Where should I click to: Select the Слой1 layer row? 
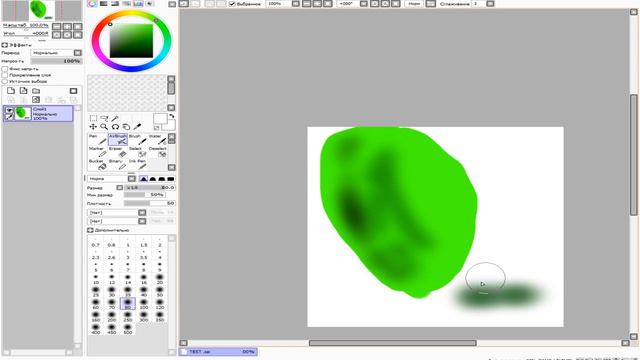pos(38,113)
